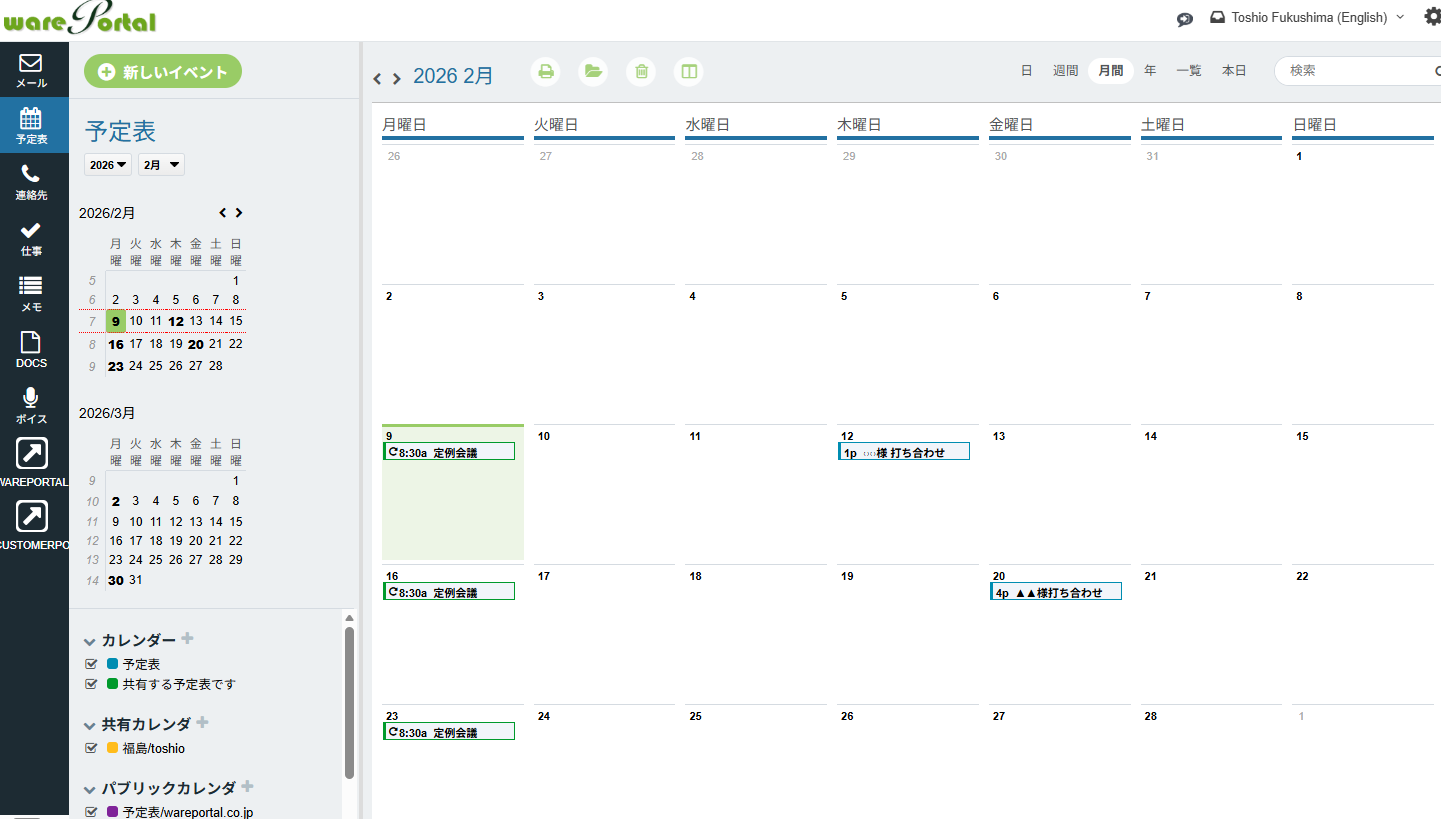Uncheck the 予定表 calendar checkbox

tap(91, 664)
